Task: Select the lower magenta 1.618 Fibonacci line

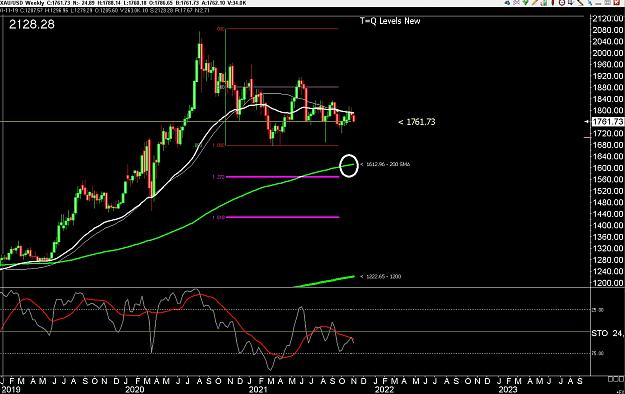Action: [282, 217]
